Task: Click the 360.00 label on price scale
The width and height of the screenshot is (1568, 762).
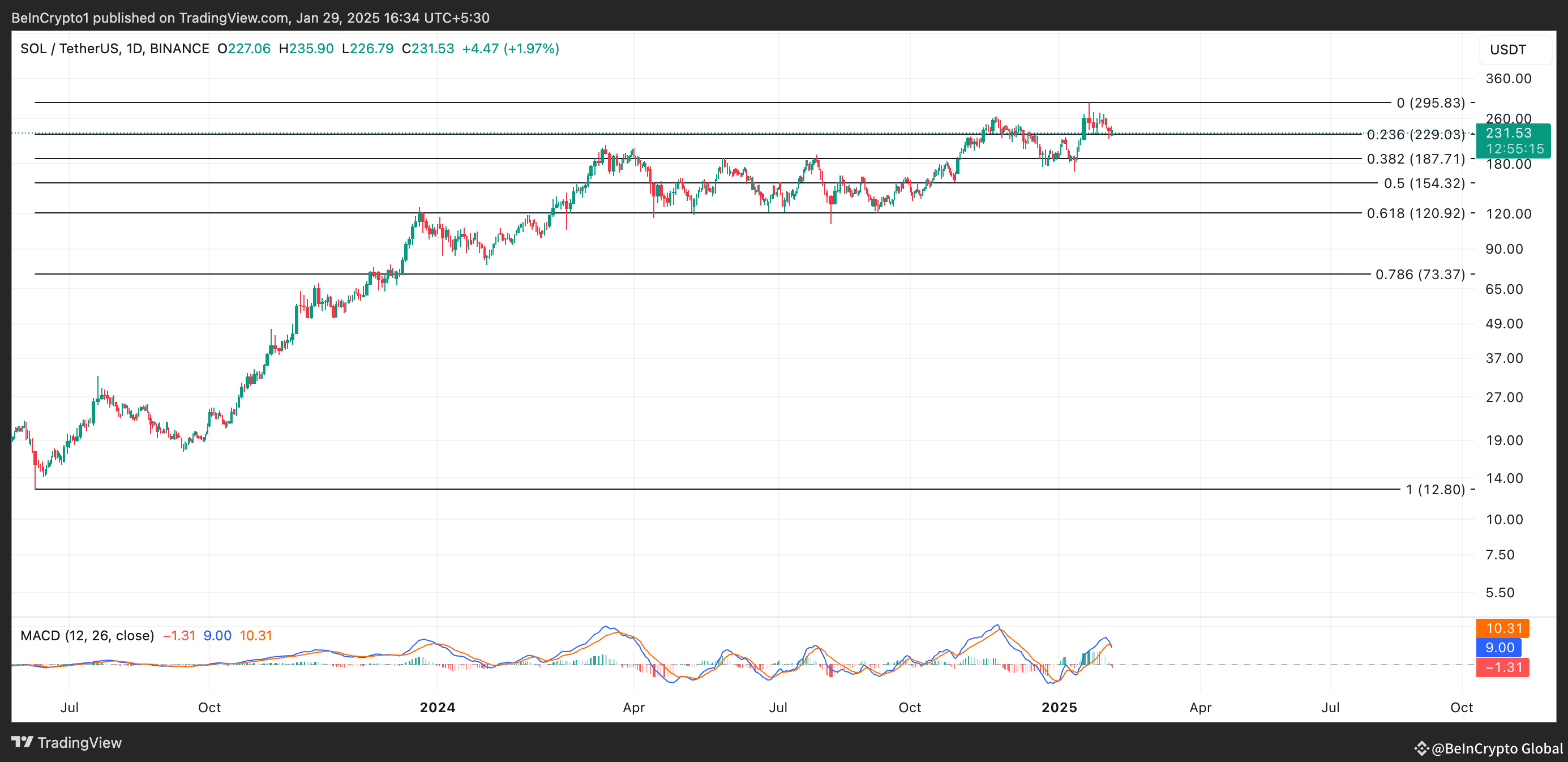Action: tap(1509, 79)
